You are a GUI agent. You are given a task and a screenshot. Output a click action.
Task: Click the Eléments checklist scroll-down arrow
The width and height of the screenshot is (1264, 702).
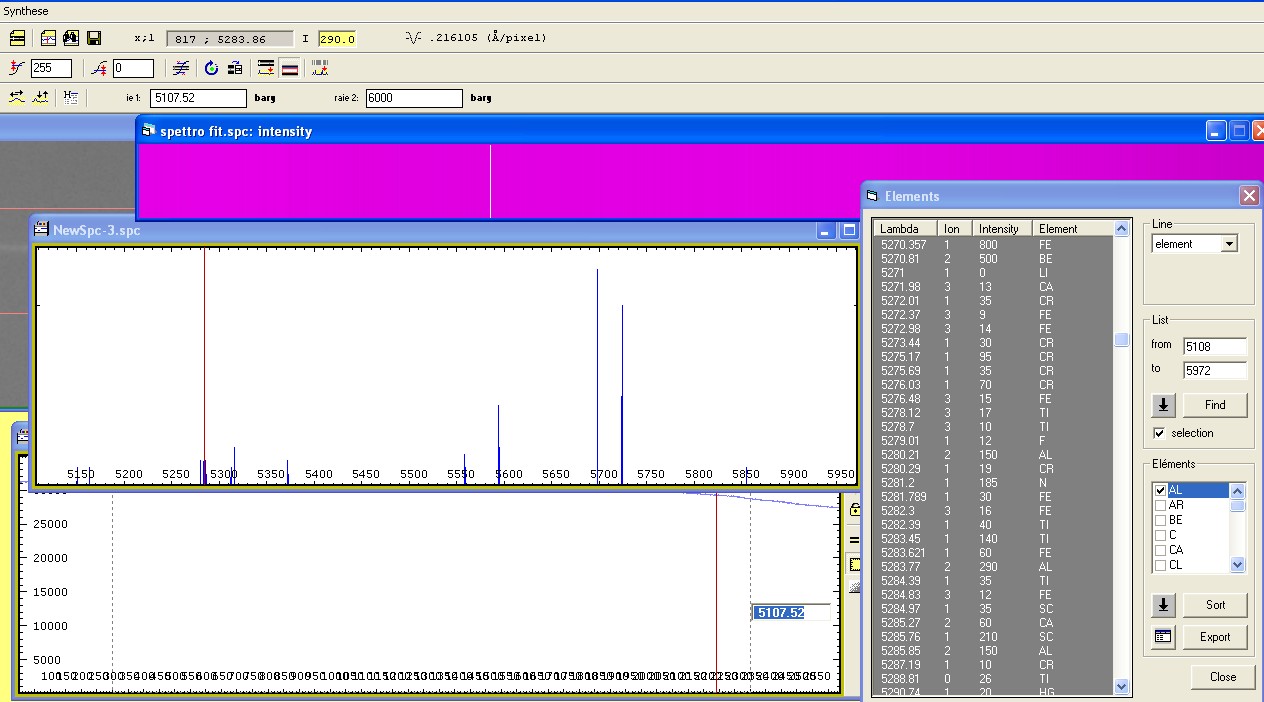(1238, 565)
